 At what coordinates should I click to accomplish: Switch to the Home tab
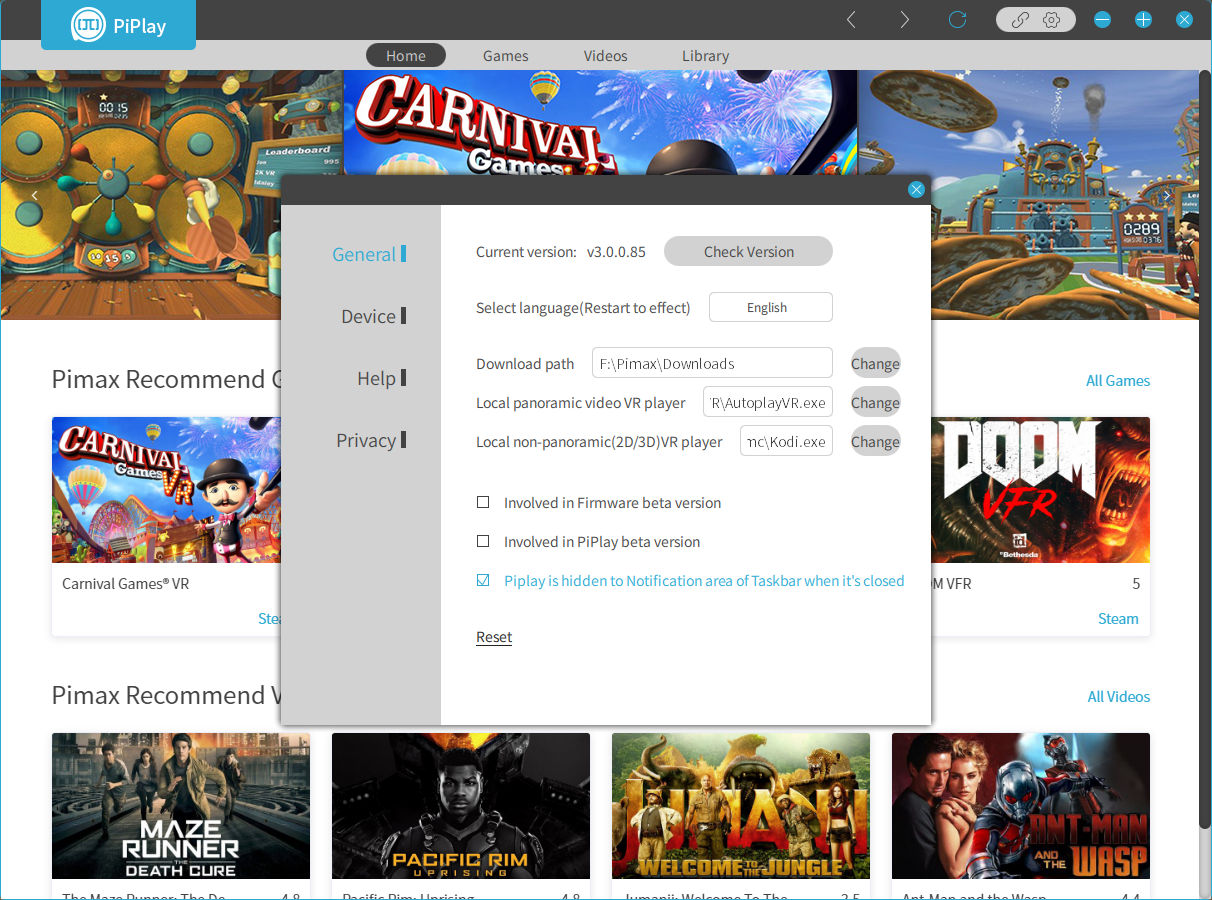406,56
